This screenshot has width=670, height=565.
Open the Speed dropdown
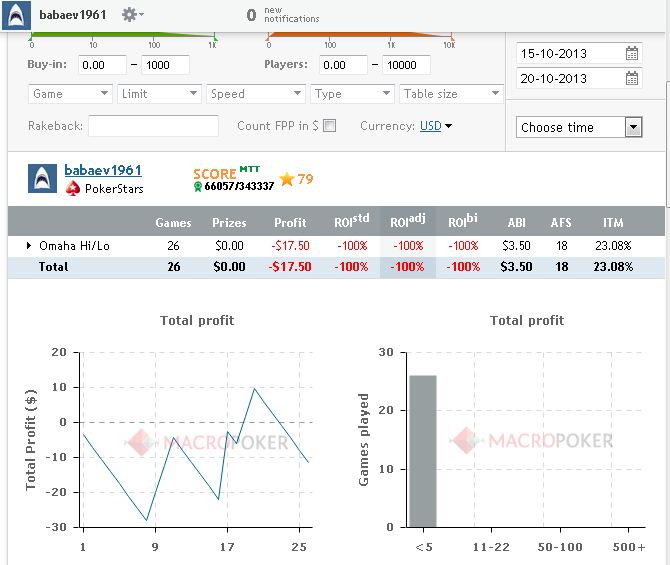[256, 94]
